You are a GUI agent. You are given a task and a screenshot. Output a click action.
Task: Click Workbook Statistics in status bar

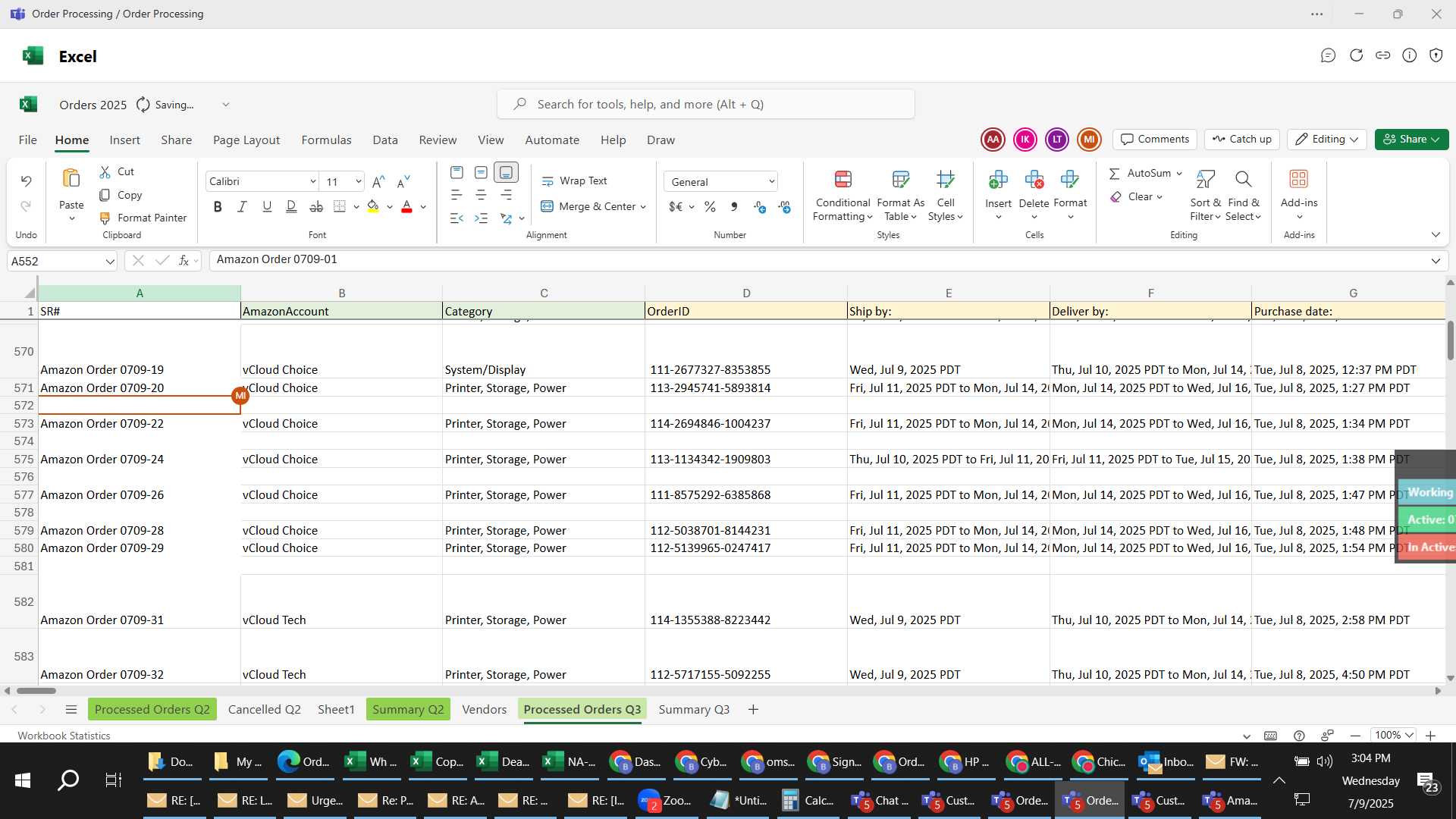[64, 736]
